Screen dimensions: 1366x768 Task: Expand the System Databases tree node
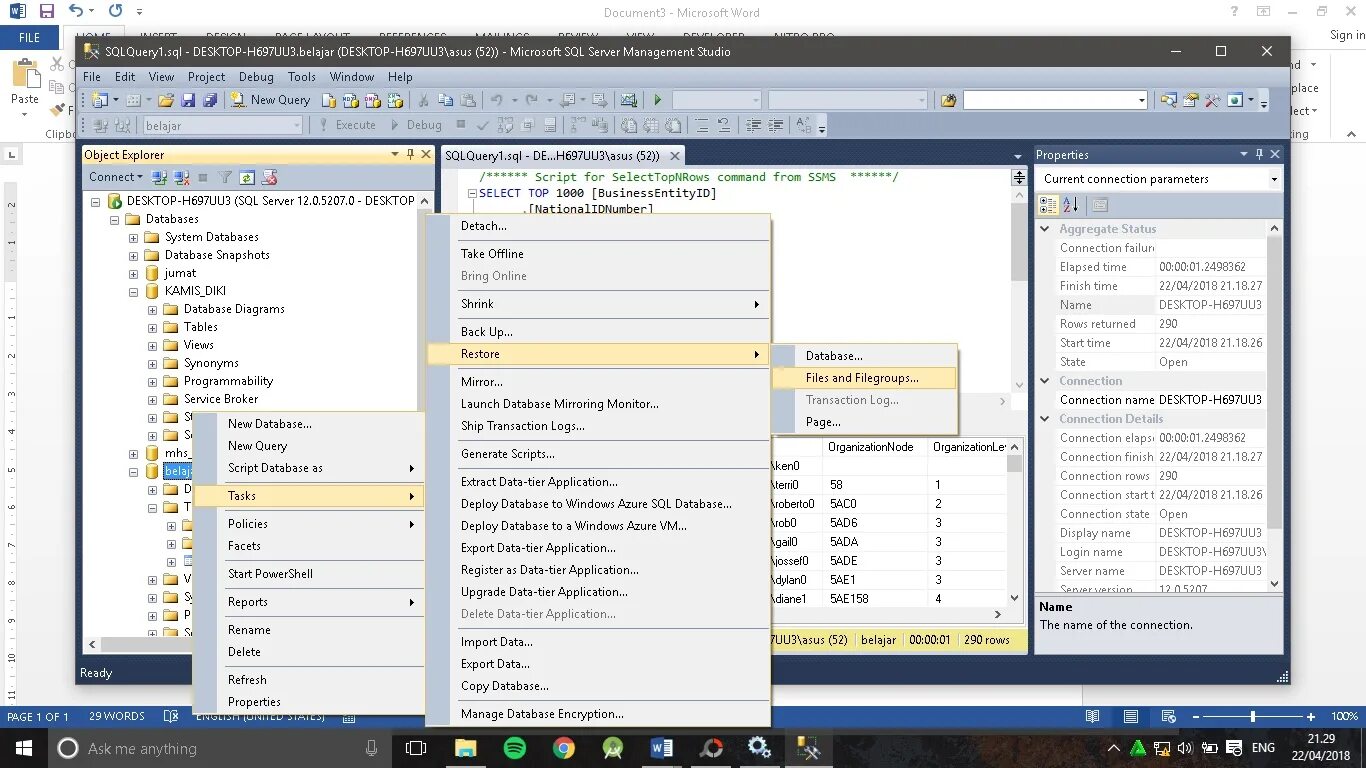click(134, 237)
